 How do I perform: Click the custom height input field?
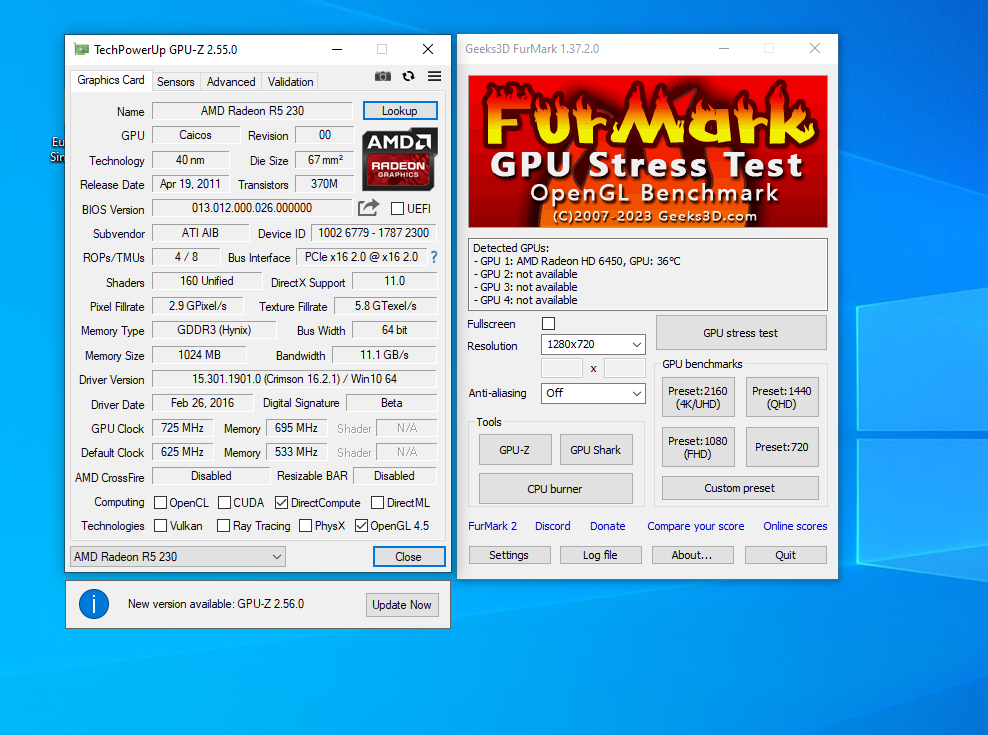[x=625, y=368]
